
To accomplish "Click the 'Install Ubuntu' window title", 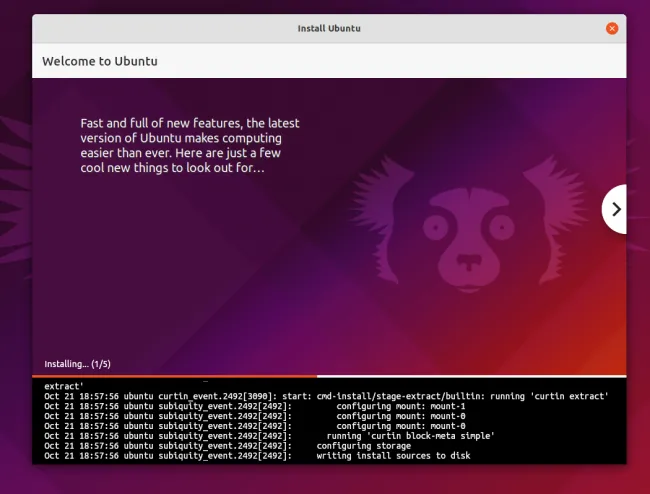I will coord(329,29).
